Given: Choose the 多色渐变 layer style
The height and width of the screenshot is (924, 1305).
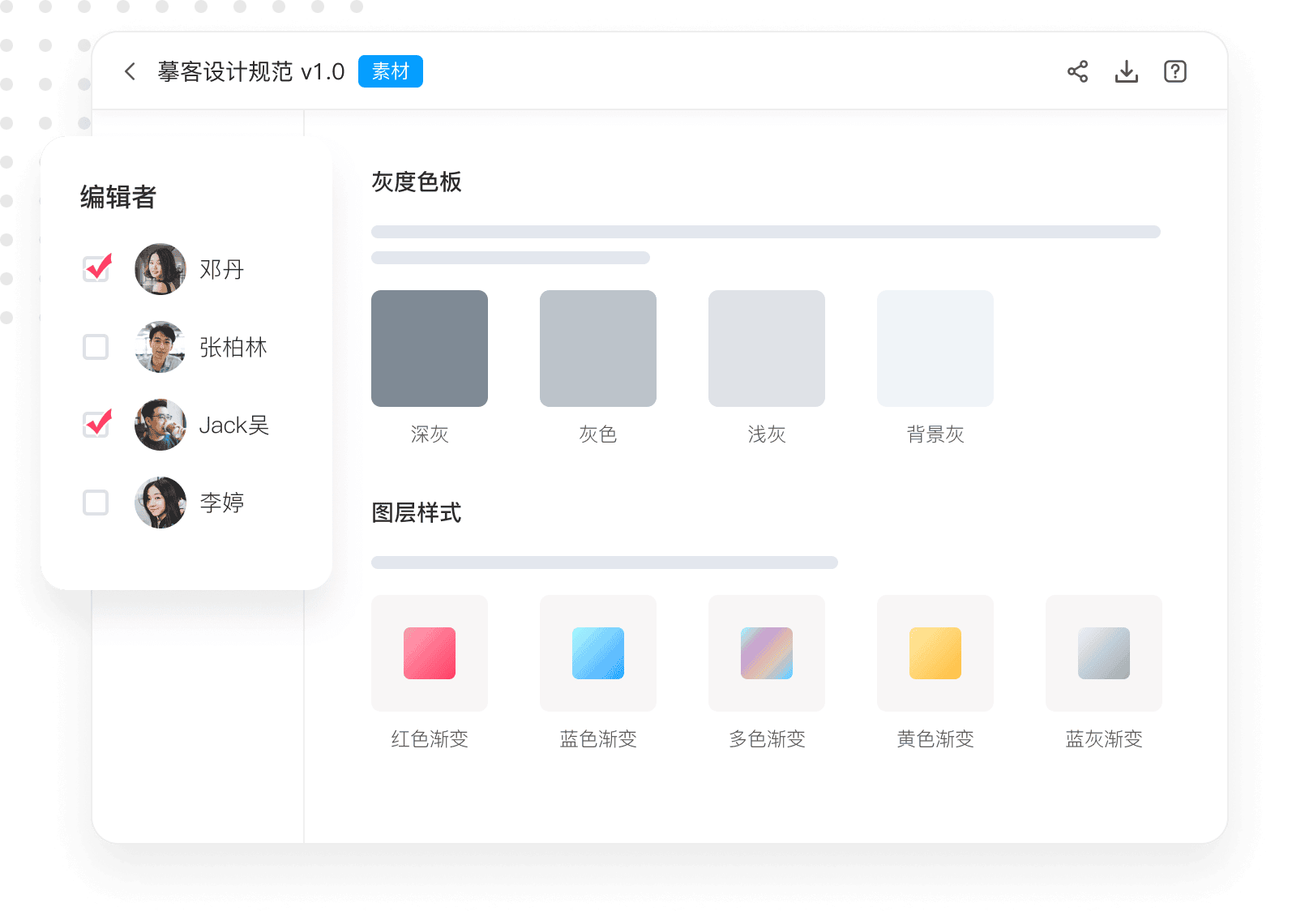Looking at the screenshot, I should (767, 653).
